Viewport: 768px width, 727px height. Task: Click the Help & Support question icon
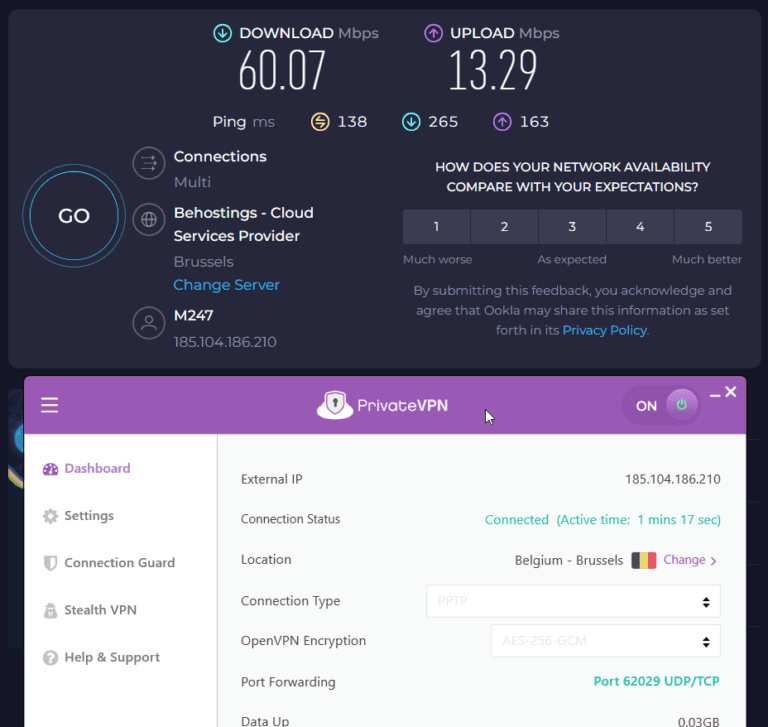[50, 658]
